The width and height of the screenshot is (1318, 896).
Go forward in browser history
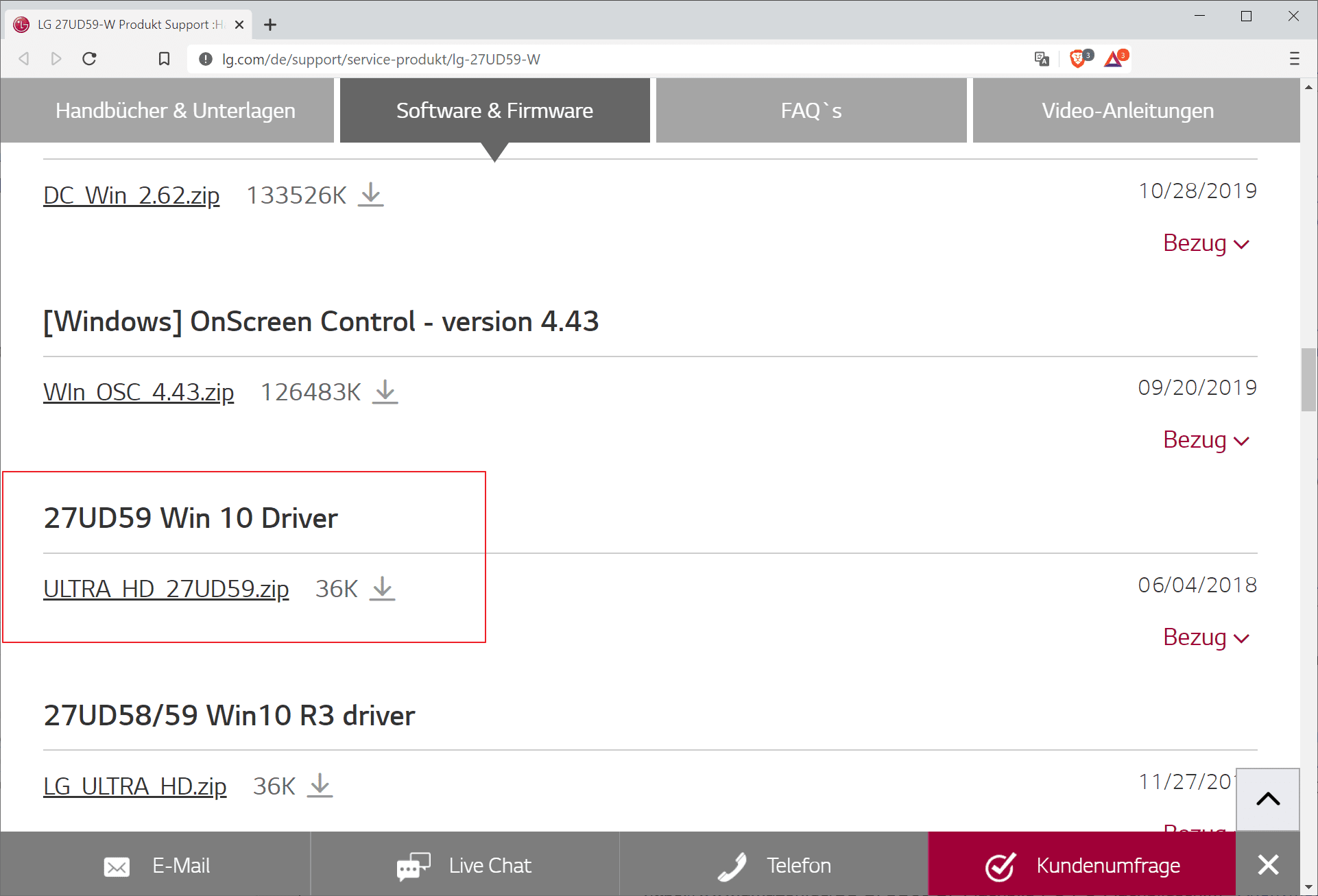tap(56, 59)
